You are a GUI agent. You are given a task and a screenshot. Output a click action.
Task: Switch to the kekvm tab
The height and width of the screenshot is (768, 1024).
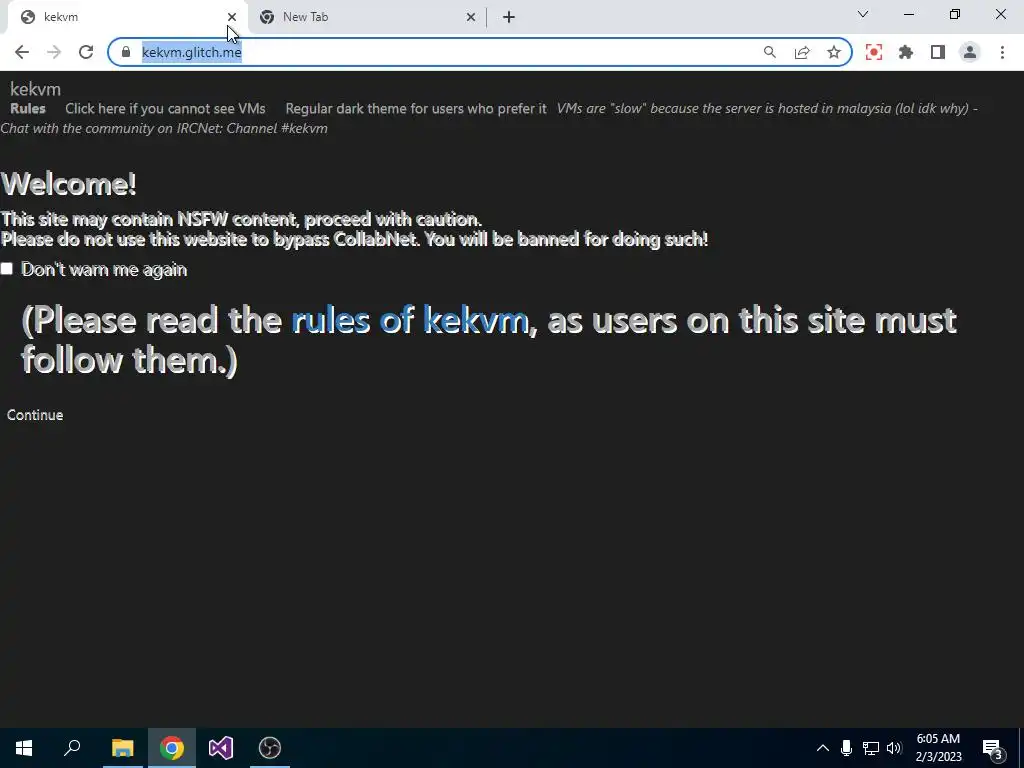pos(124,17)
